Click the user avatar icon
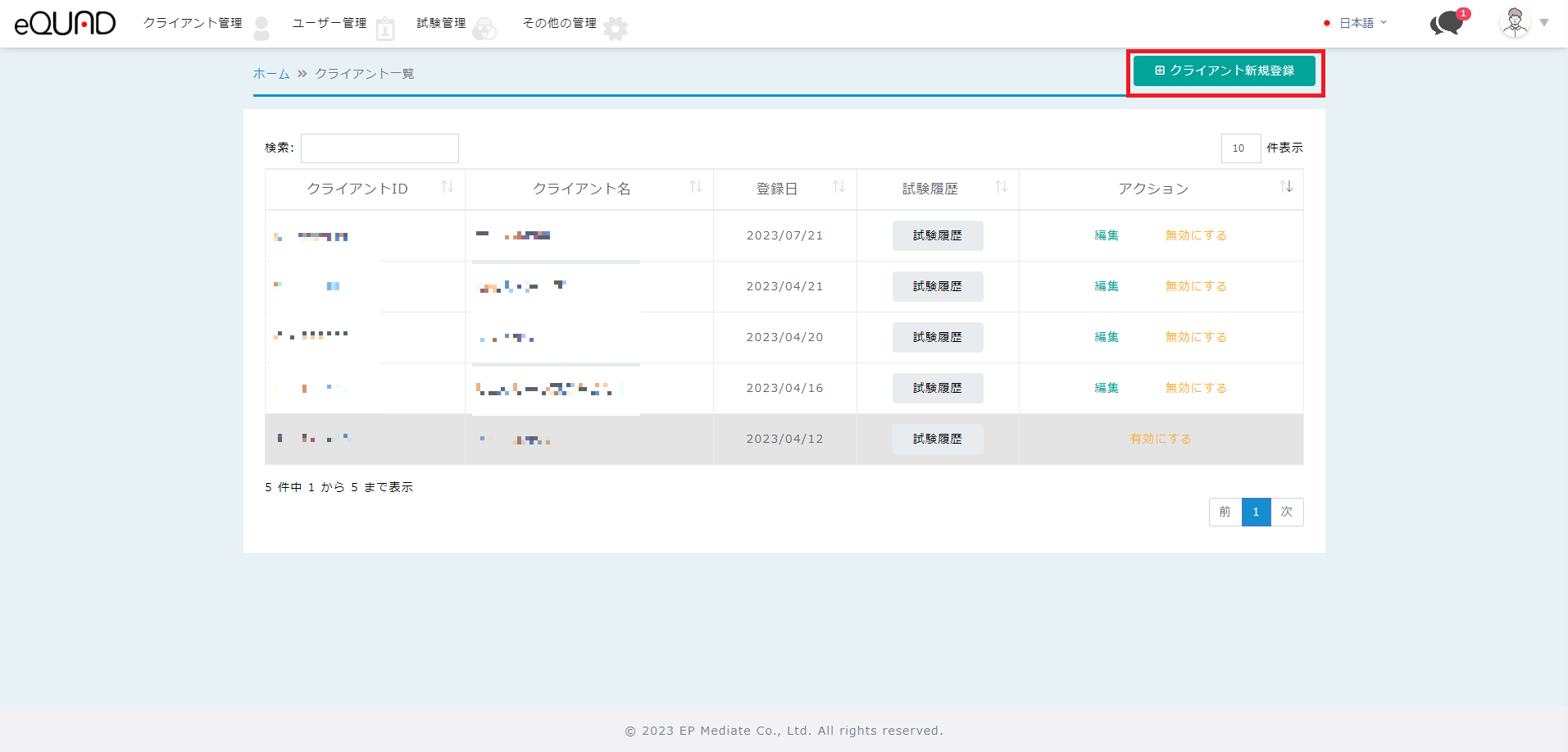 point(1514,23)
